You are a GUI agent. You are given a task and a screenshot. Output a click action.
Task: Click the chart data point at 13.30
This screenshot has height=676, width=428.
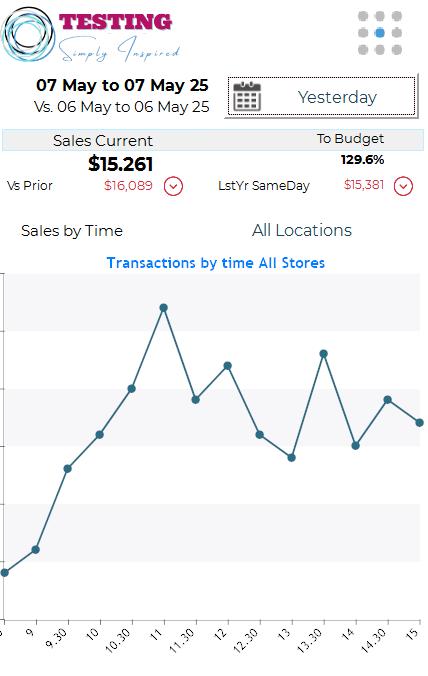324,354
